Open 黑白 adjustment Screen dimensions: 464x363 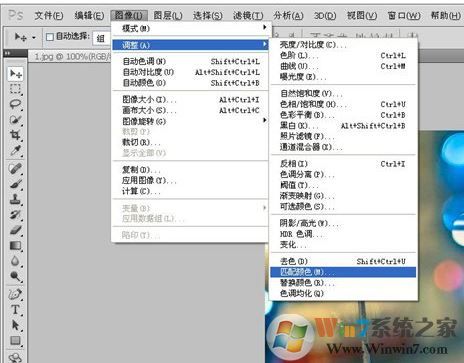(343, 126)
